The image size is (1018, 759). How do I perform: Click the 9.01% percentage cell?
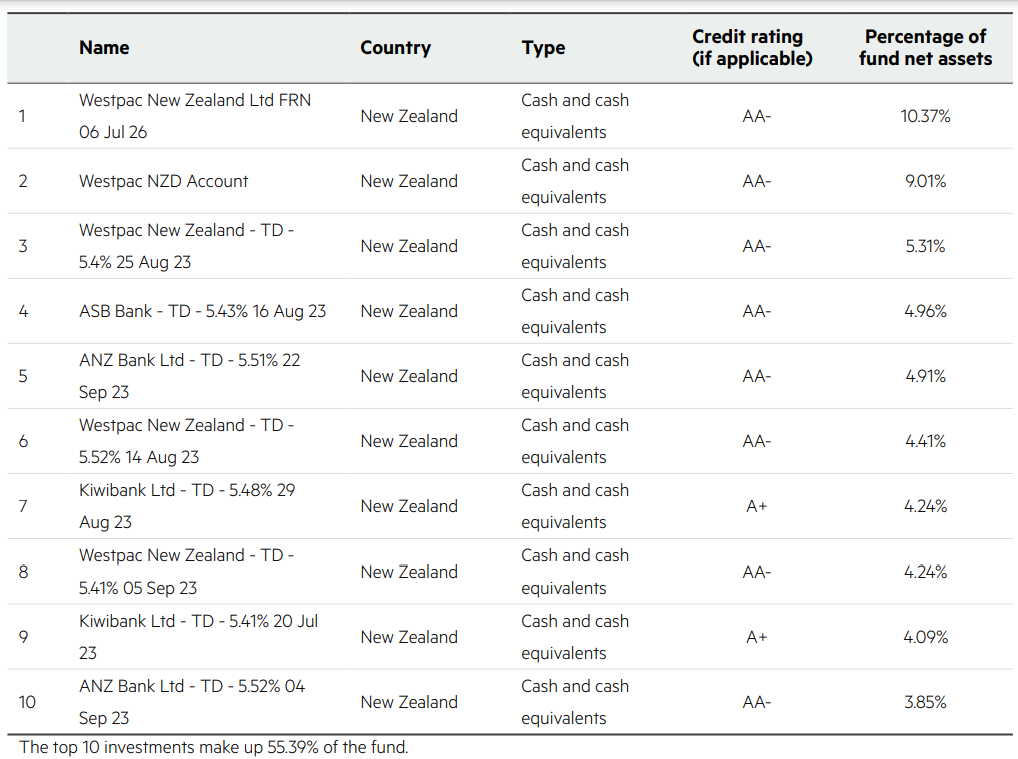[x=925, y=181]
